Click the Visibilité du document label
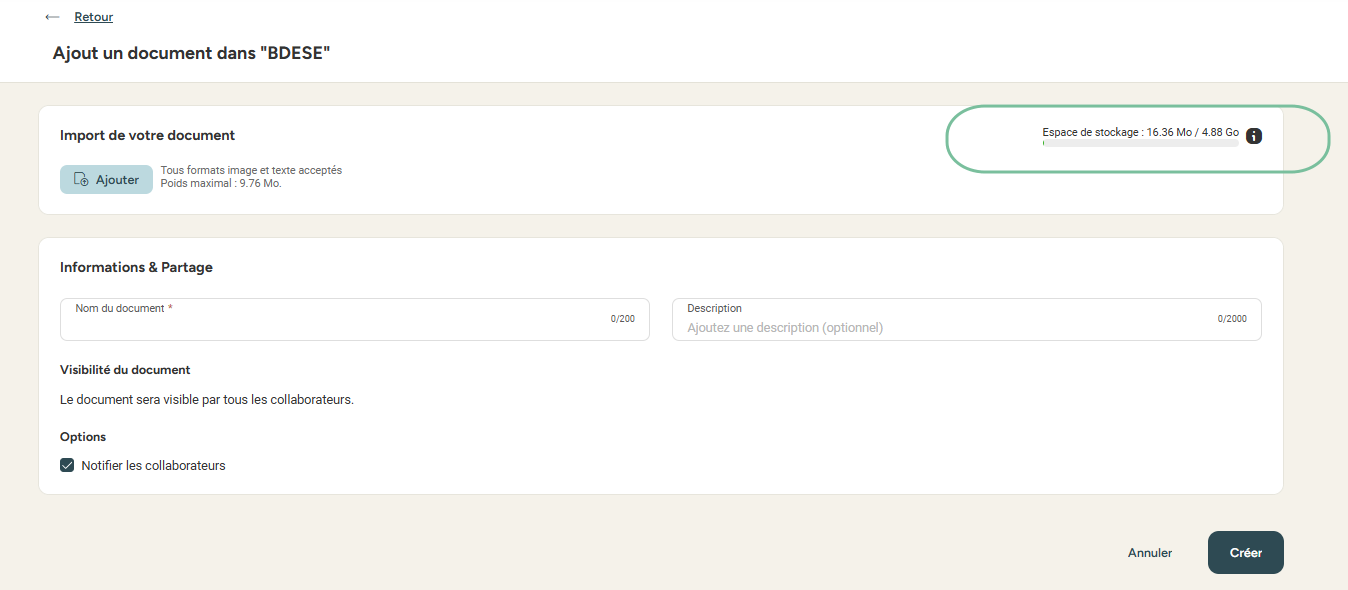 coord(125,370)
